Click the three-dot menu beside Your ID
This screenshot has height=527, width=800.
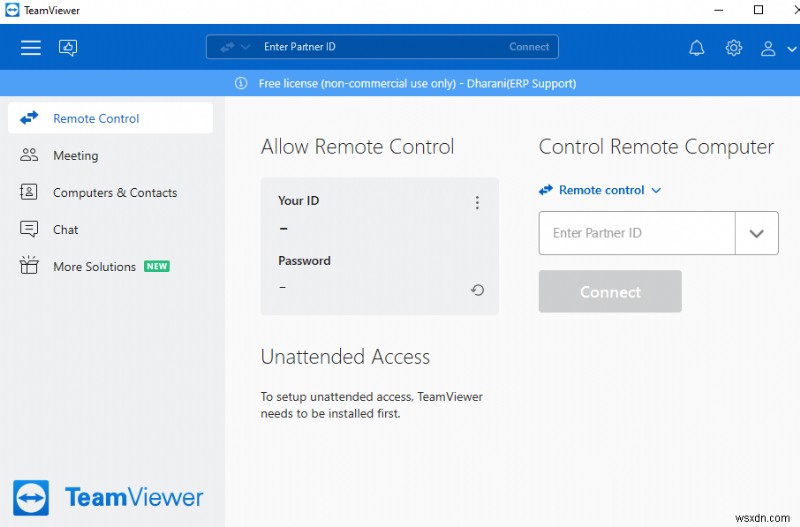[477, 203]
